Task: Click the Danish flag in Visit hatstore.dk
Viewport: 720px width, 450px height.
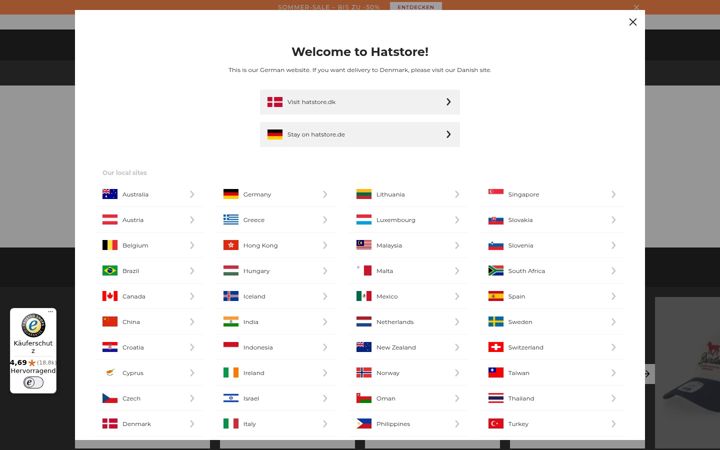Action: (275, 102)
